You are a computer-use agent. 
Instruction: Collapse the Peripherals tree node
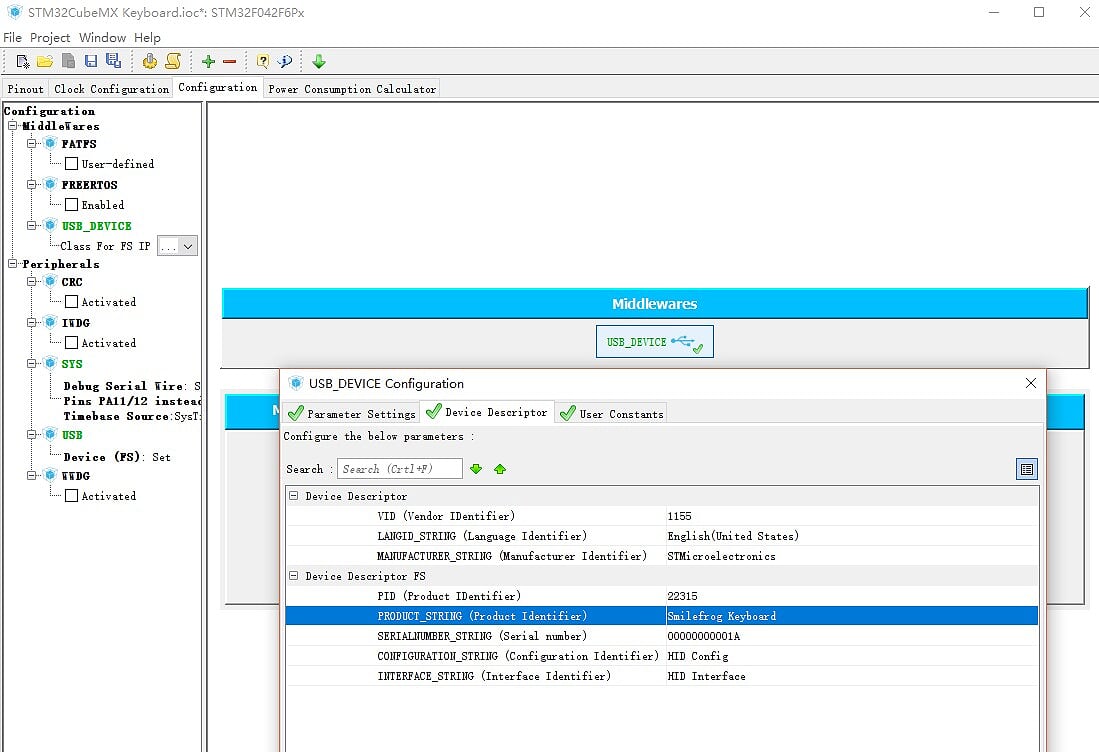(x=13, y=264)
